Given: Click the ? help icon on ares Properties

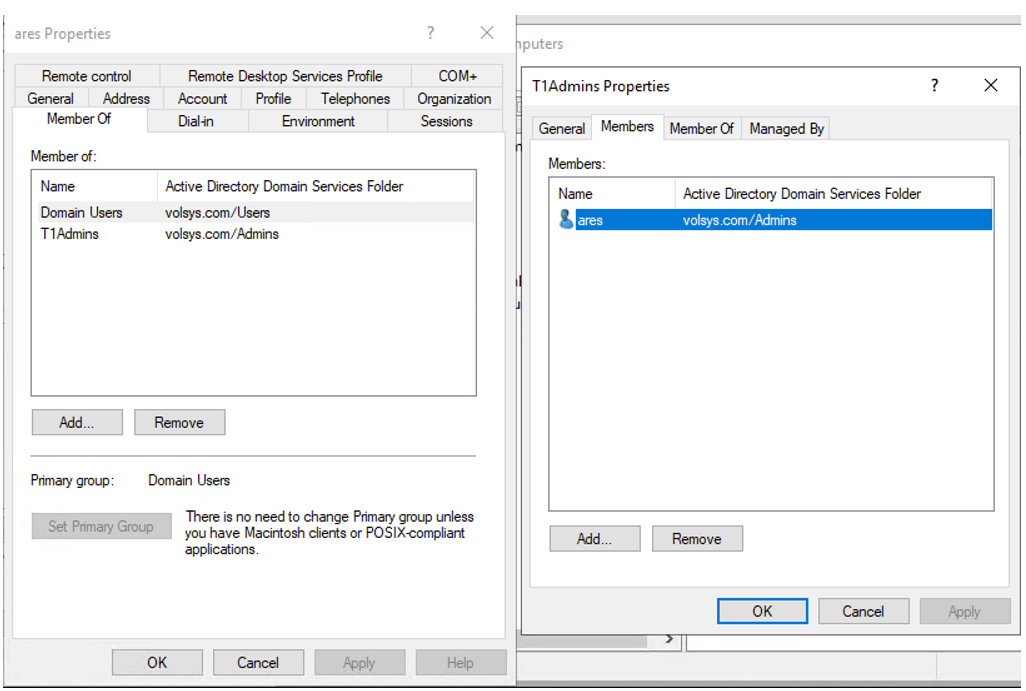Looking at the screenshot, I should click(x=430, y=32).
